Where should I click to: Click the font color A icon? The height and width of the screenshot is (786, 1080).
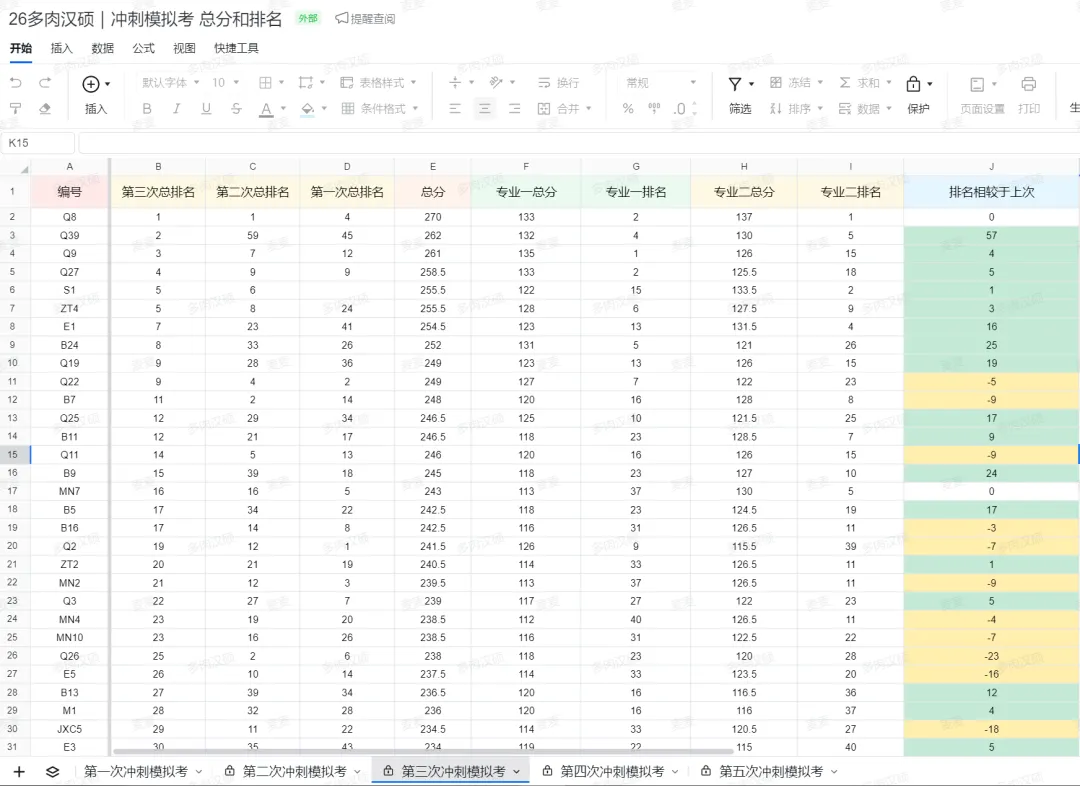coord(266,109)
